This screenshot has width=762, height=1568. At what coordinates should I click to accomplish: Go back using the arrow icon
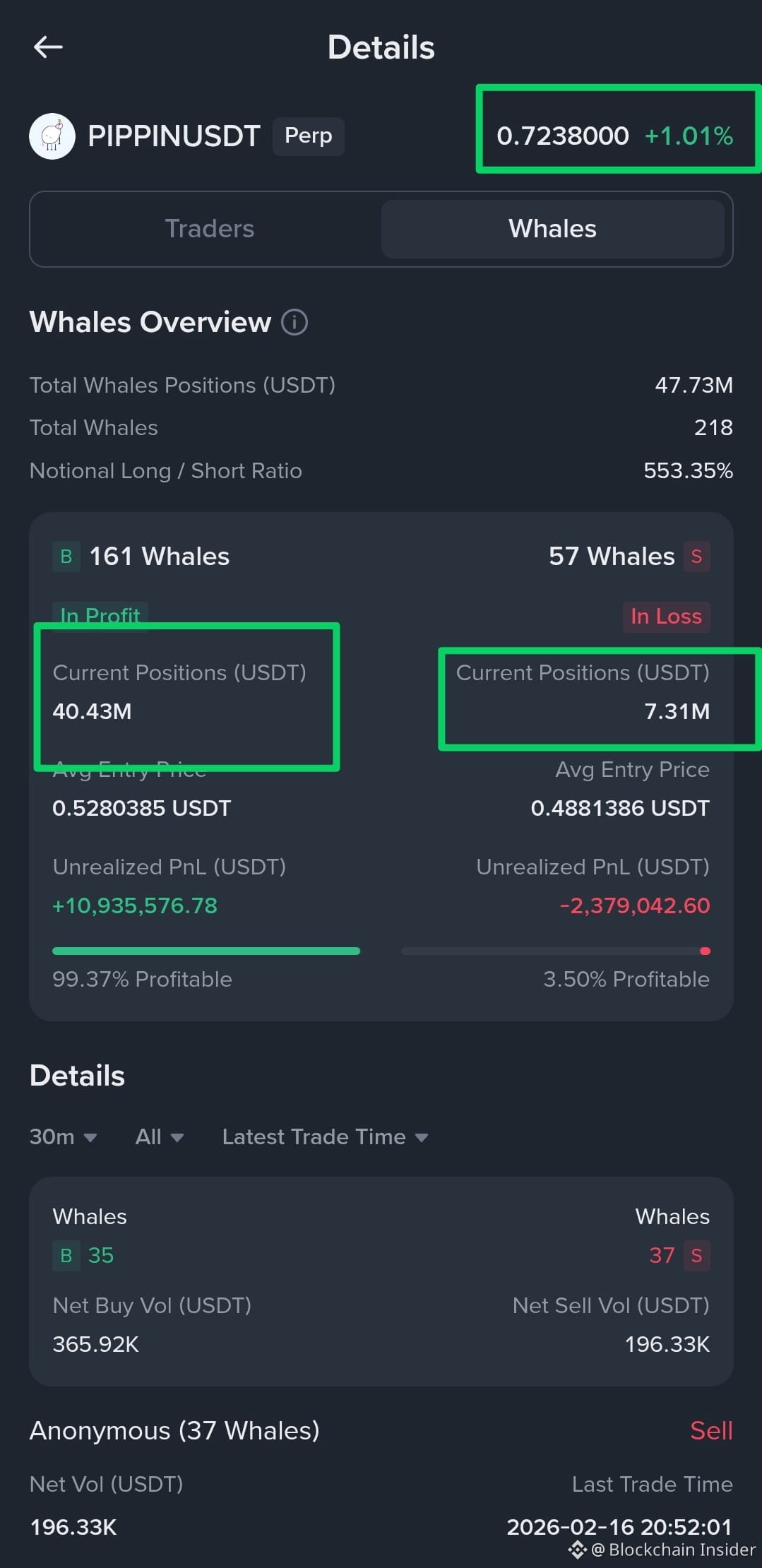click(48, 47)
